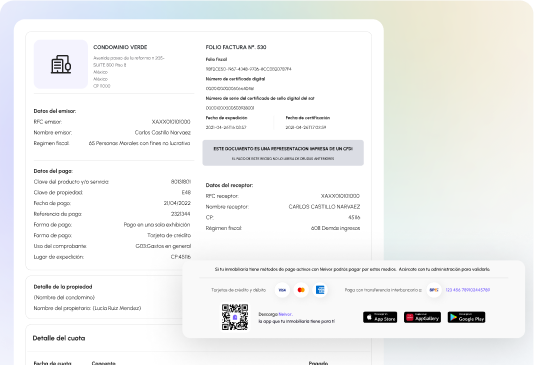Select the receptor CP value
Screen dimensions: 534x365
[354, 218]
